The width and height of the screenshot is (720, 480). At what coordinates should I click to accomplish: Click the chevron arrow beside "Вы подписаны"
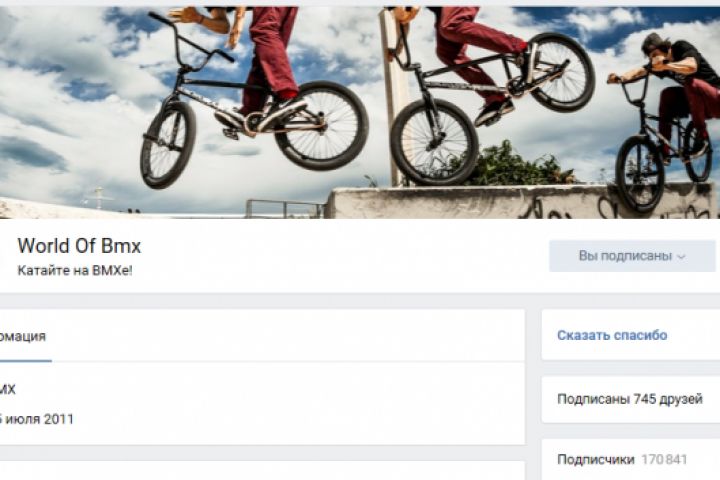681,257
